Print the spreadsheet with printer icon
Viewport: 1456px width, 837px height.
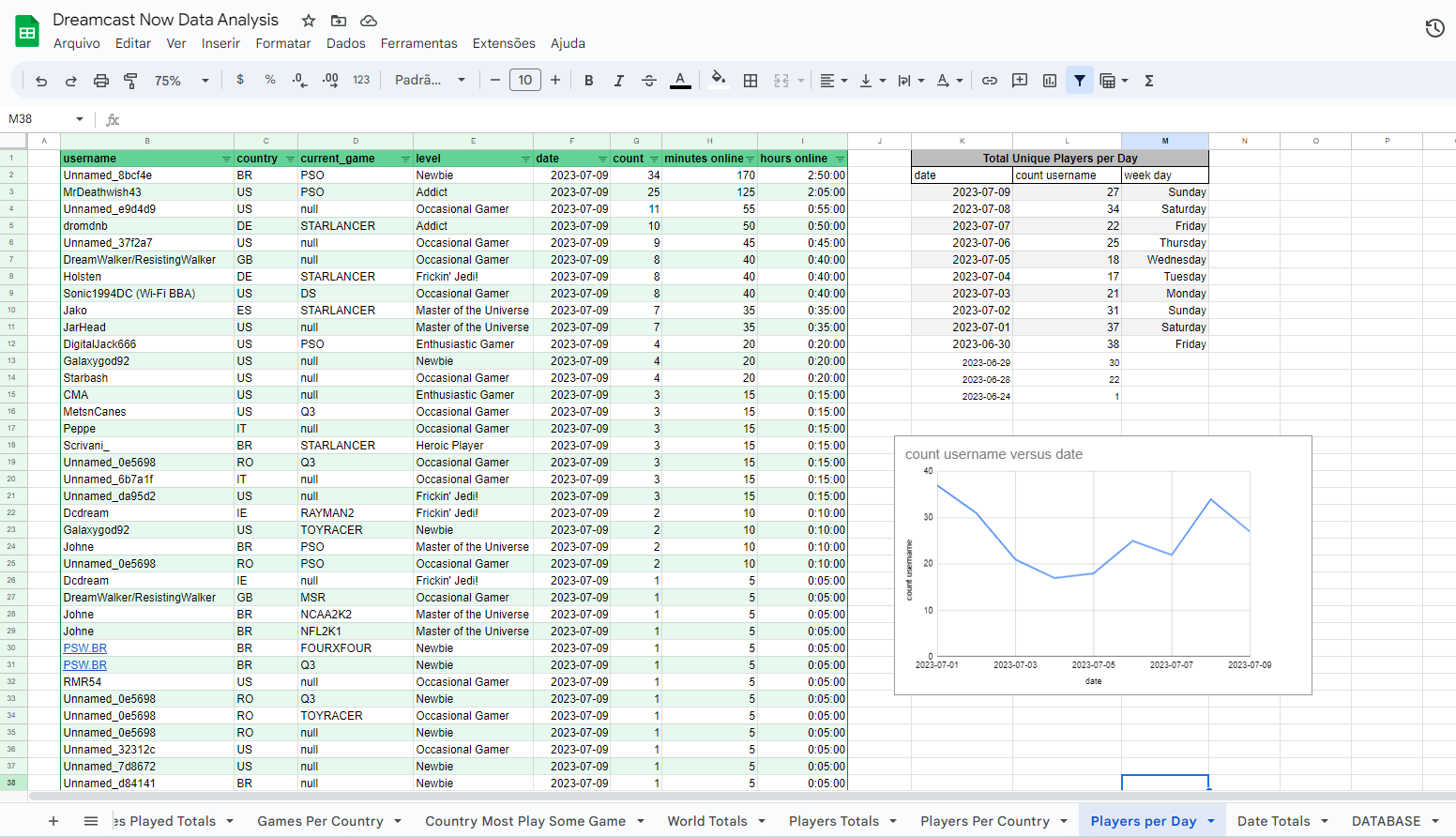(101, 81)
